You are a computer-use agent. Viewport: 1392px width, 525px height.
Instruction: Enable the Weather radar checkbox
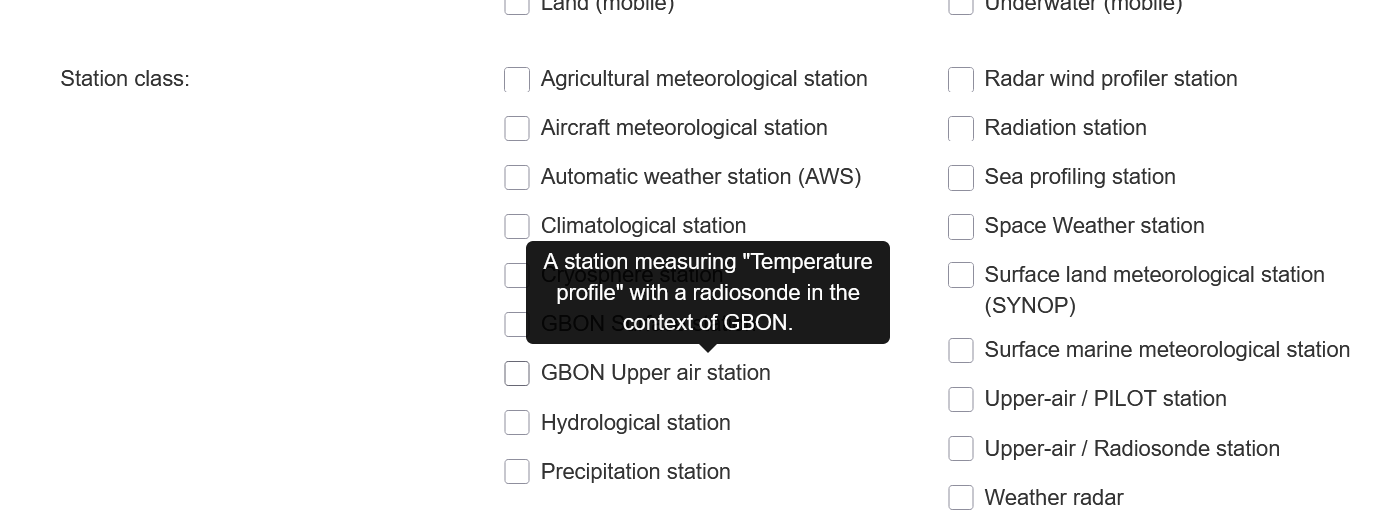(961, 497)
